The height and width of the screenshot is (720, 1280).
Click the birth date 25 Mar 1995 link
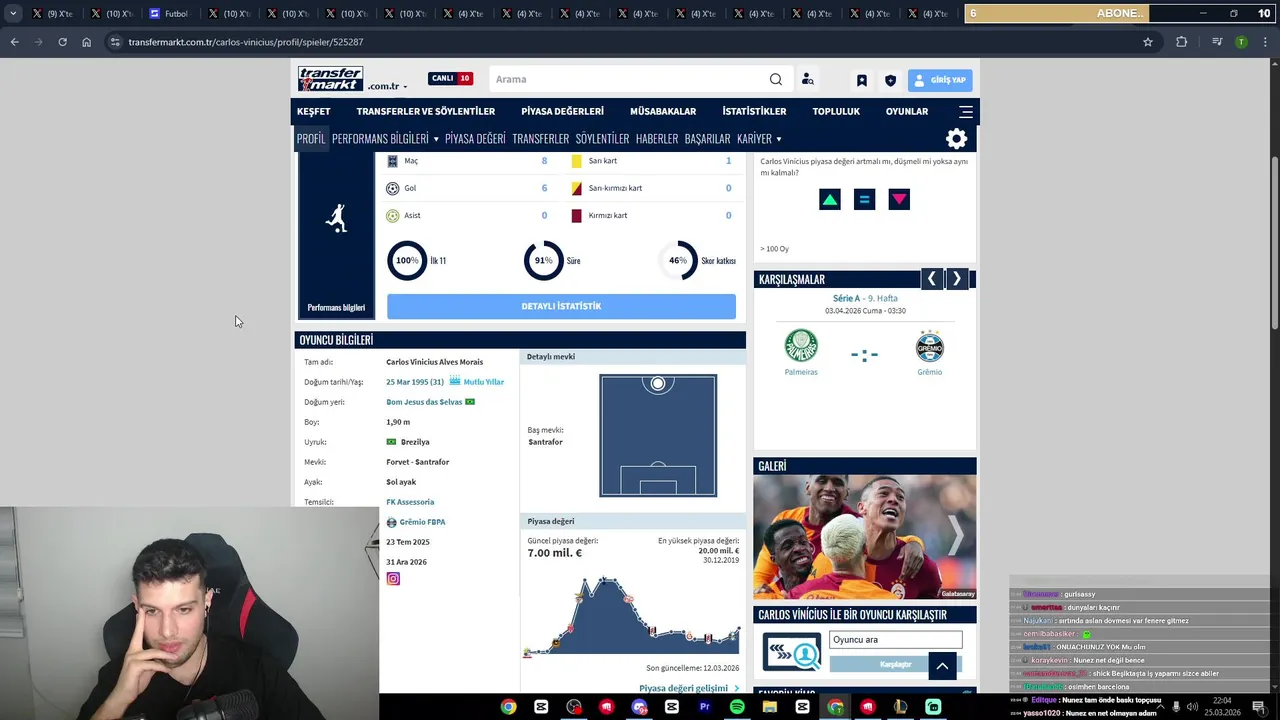[414, 382]
